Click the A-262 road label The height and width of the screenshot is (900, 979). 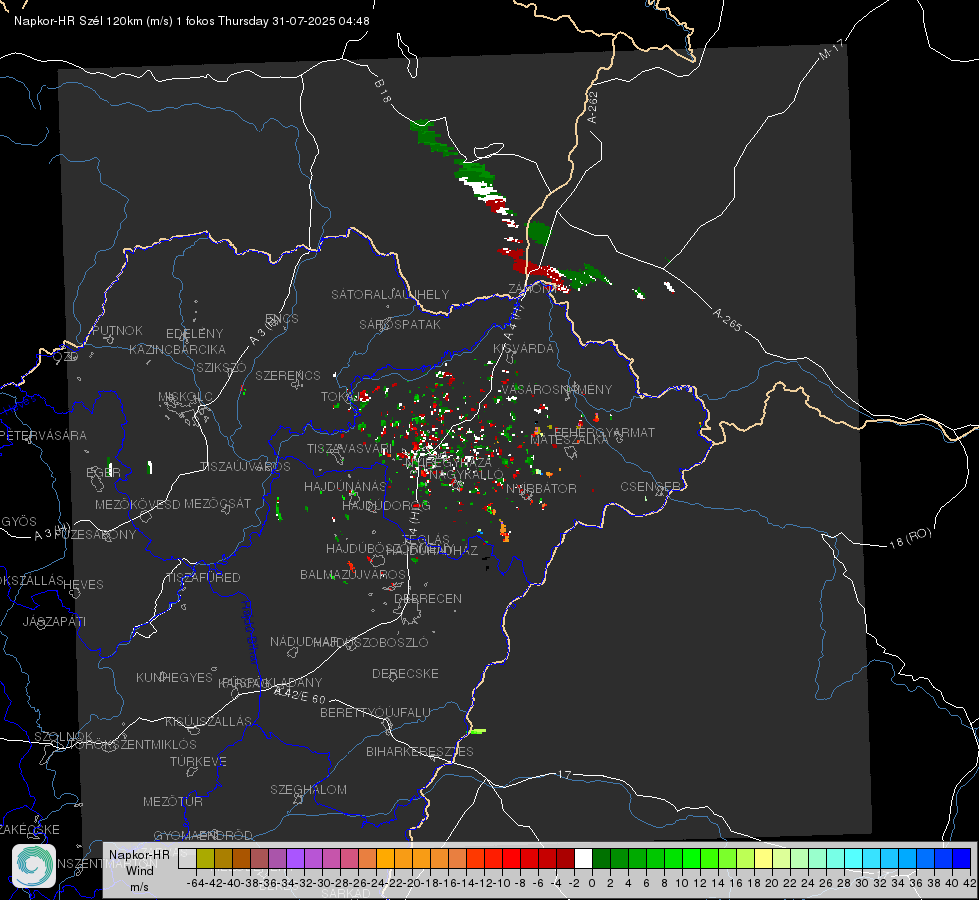tap(593, 107)
